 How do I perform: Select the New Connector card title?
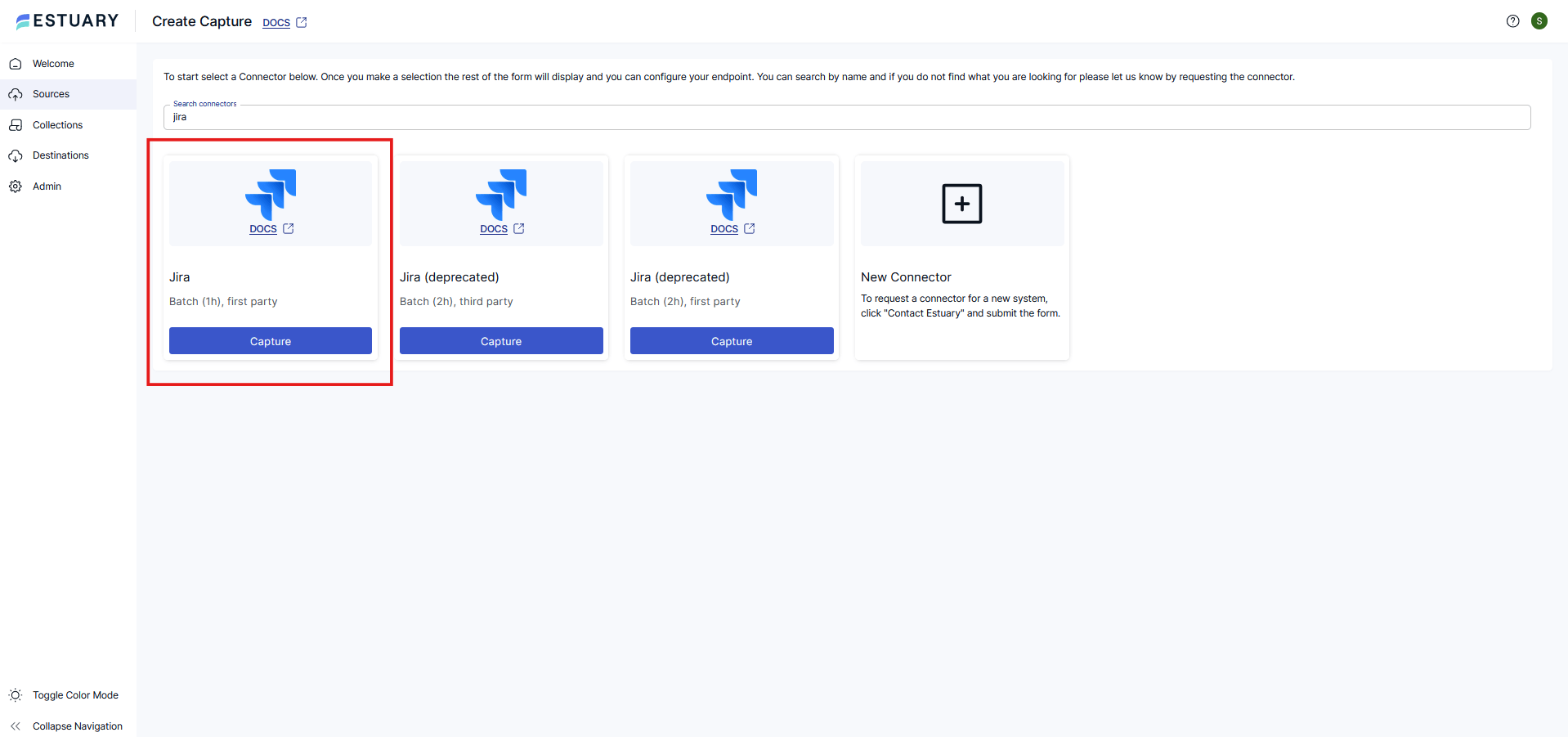tap(906, 277)
